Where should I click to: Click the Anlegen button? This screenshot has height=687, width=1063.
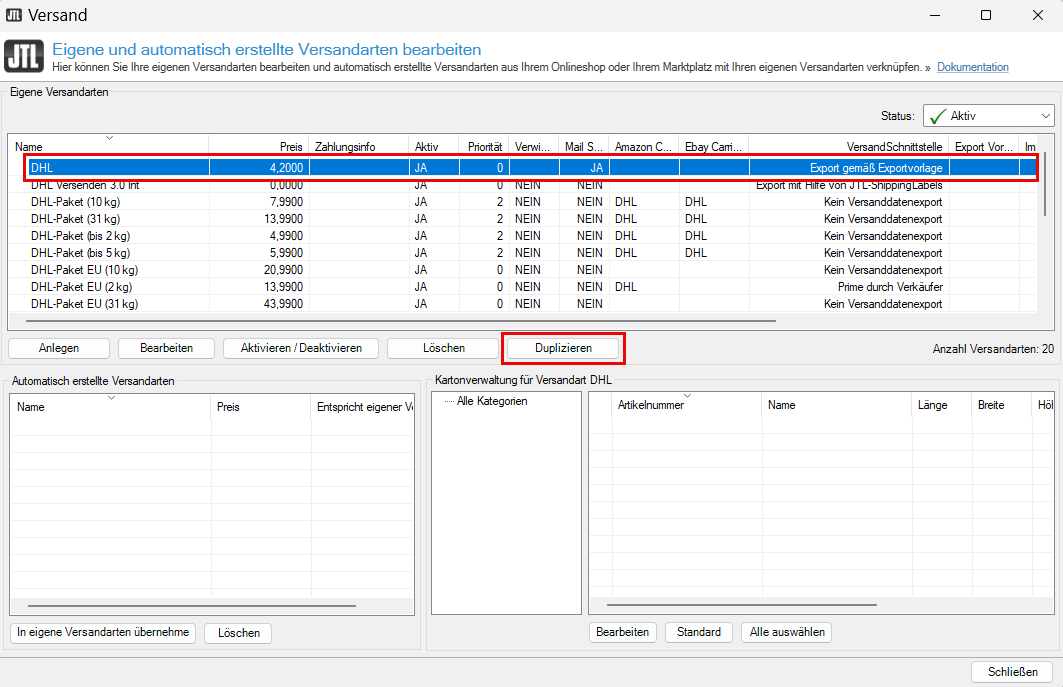(x=59, y=348)
